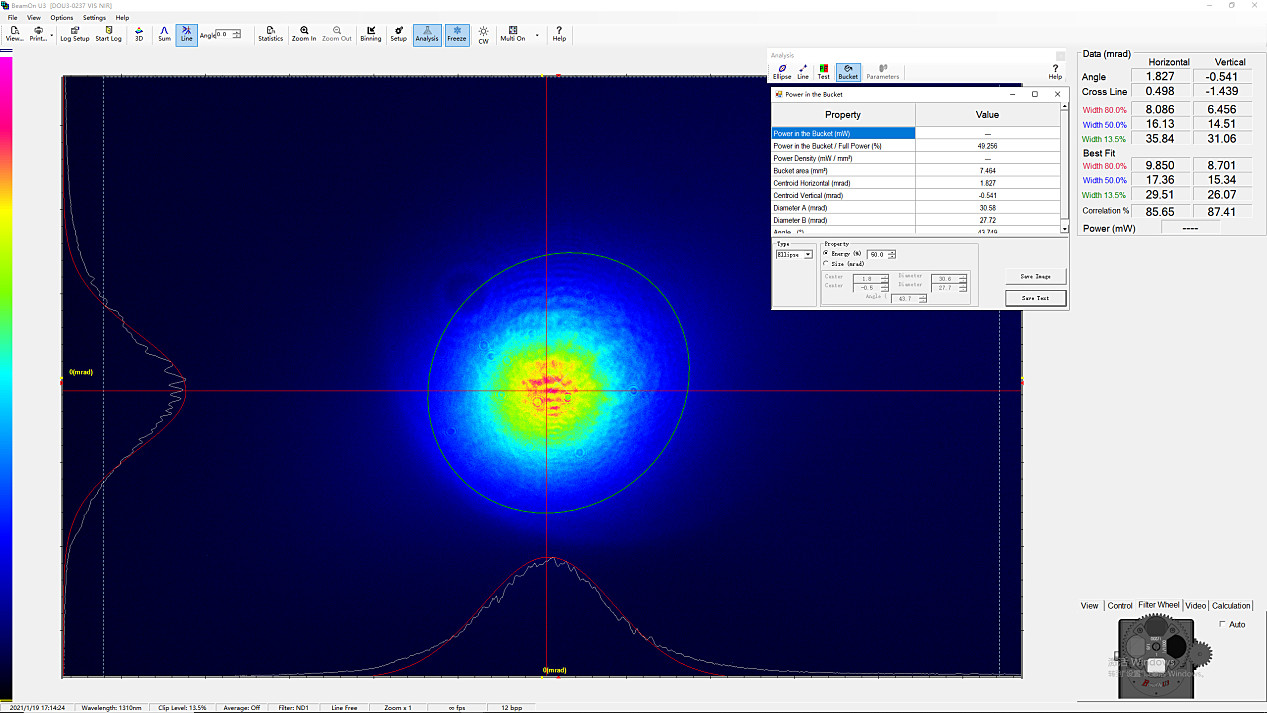Open the Type Ellipse dropdown

pos(808,255)
